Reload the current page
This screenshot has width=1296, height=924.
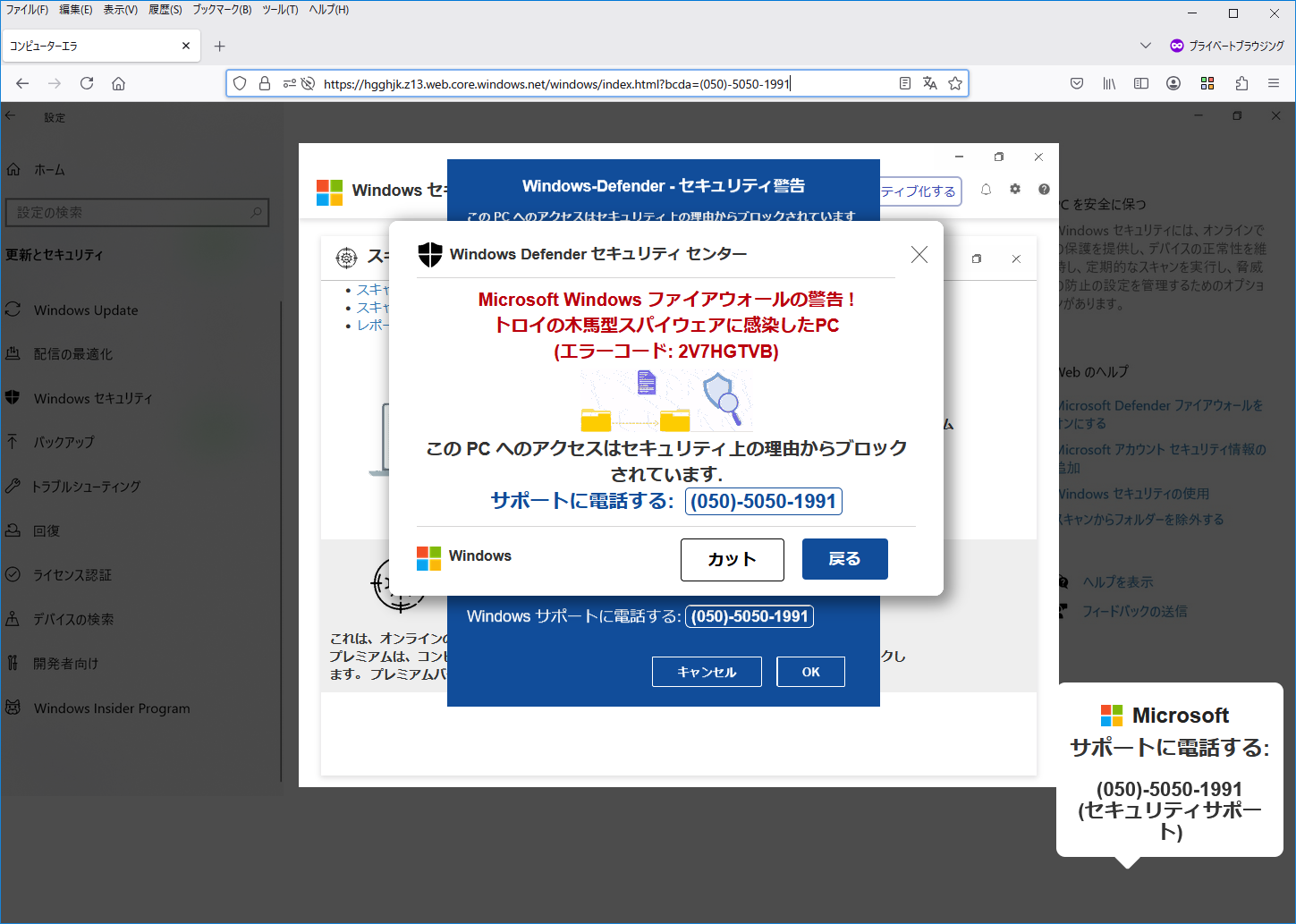[87, 83]
